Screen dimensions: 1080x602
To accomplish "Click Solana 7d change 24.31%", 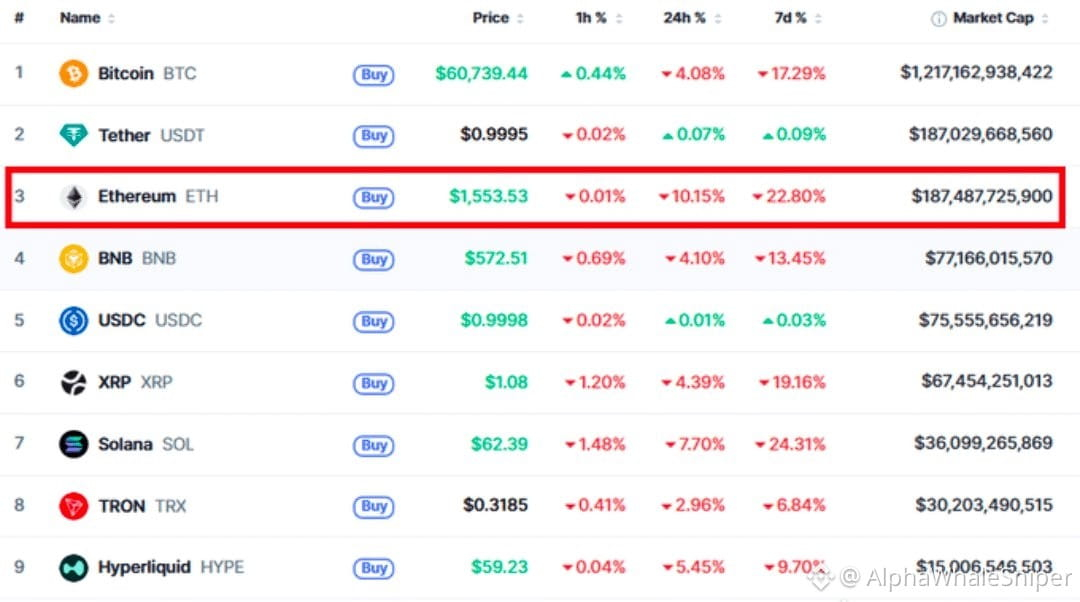I will 790,444.
